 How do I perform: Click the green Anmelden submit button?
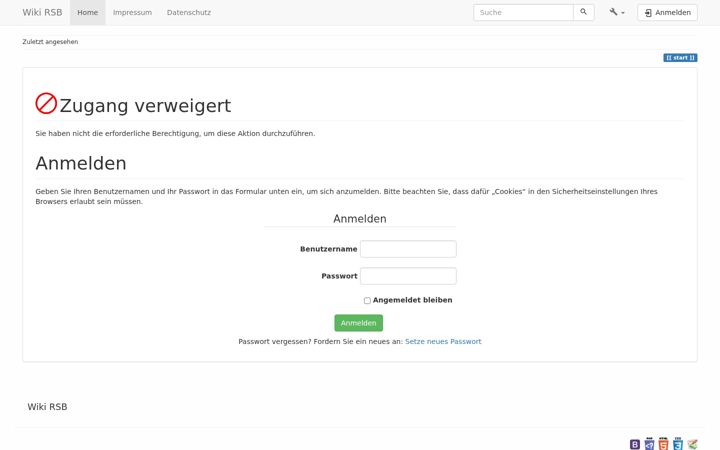[x=359, y=323]
